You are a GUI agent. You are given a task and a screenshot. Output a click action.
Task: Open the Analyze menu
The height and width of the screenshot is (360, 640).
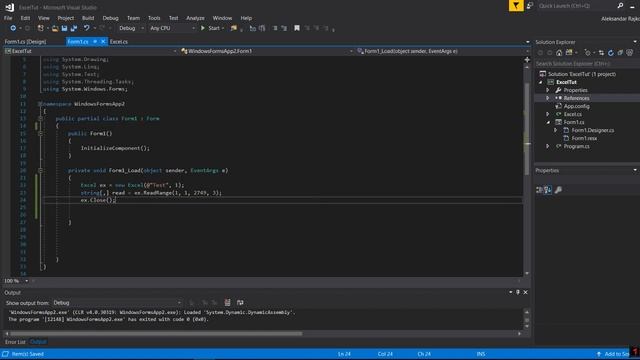click(x=195, y=18)
